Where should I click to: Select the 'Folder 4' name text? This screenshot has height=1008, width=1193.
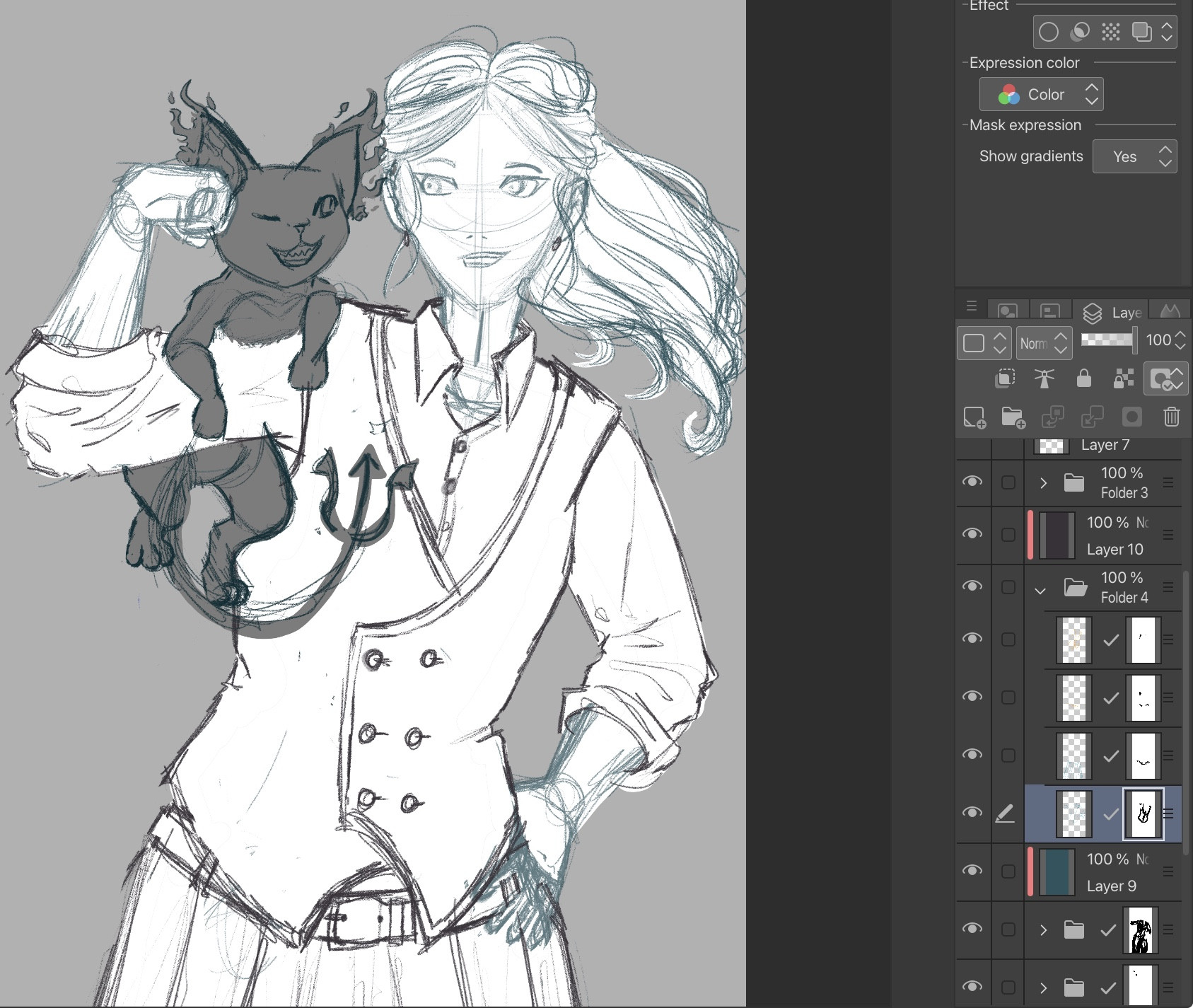click(1124, 598)
